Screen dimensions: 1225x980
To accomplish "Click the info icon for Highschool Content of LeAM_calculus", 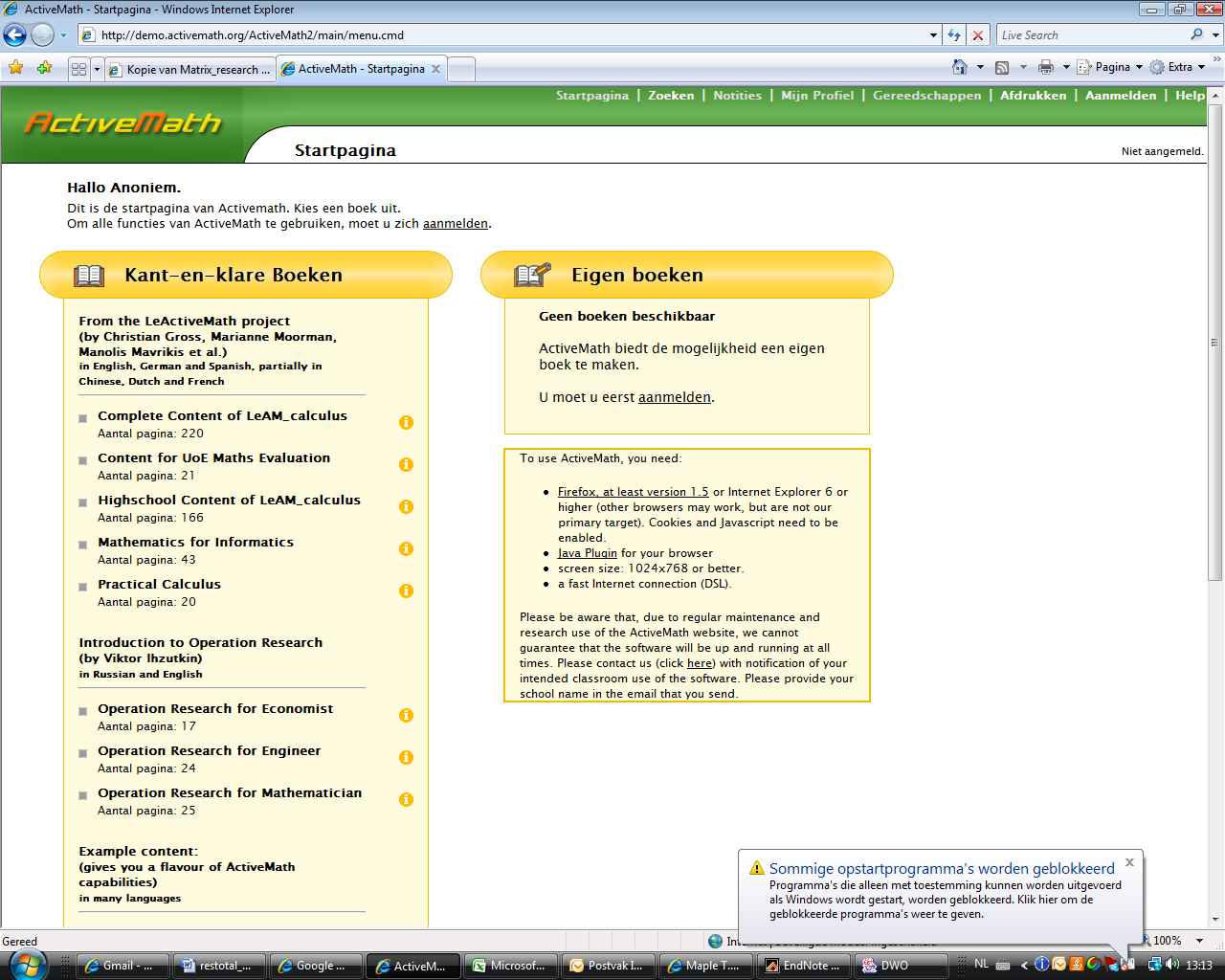I will click(406, 506).
